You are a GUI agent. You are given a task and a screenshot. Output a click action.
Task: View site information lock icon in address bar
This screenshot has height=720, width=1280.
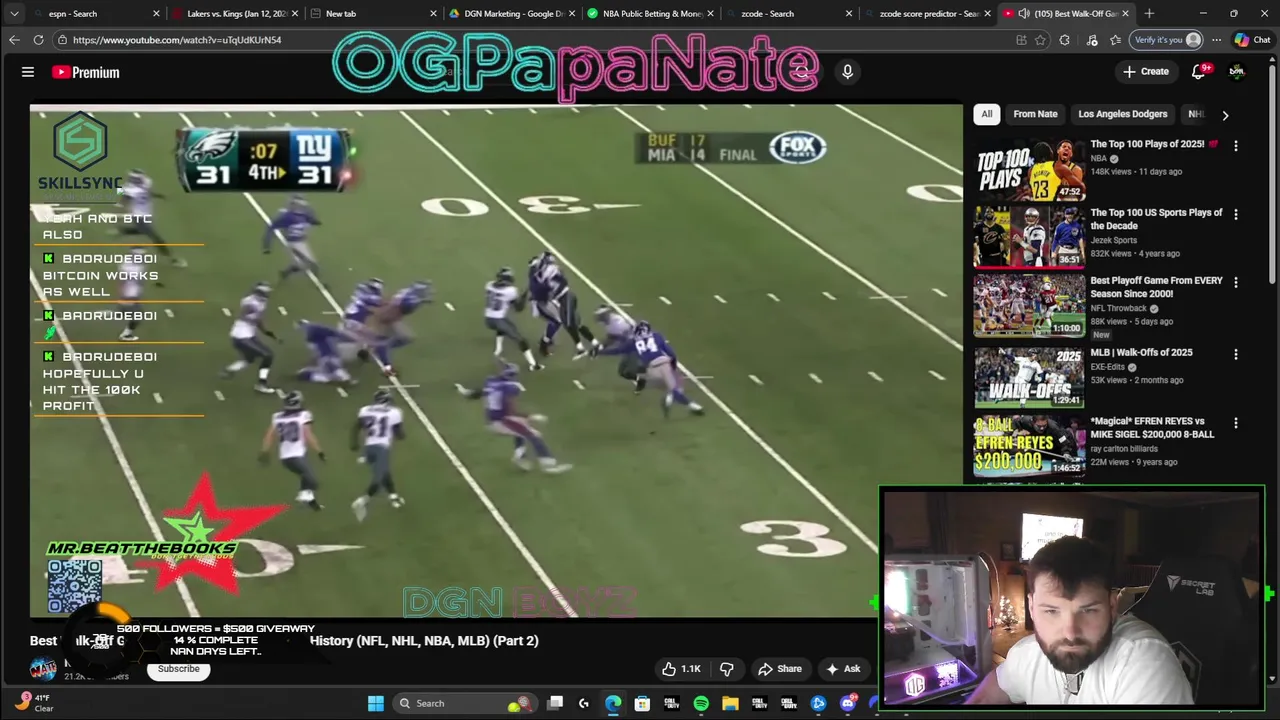click(x=62, y=40)
